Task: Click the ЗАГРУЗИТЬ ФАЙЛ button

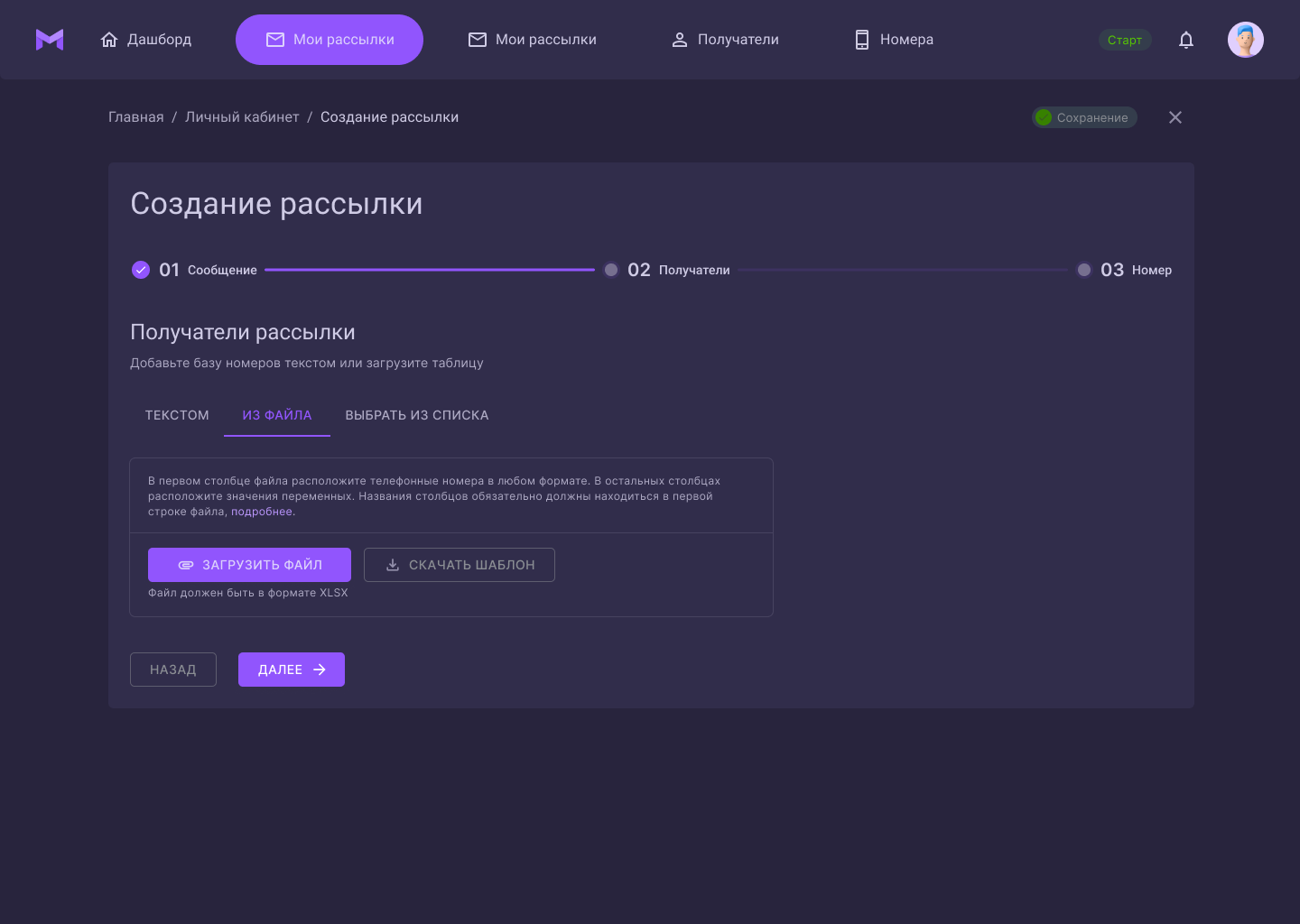Action: (x=249, y=565)
